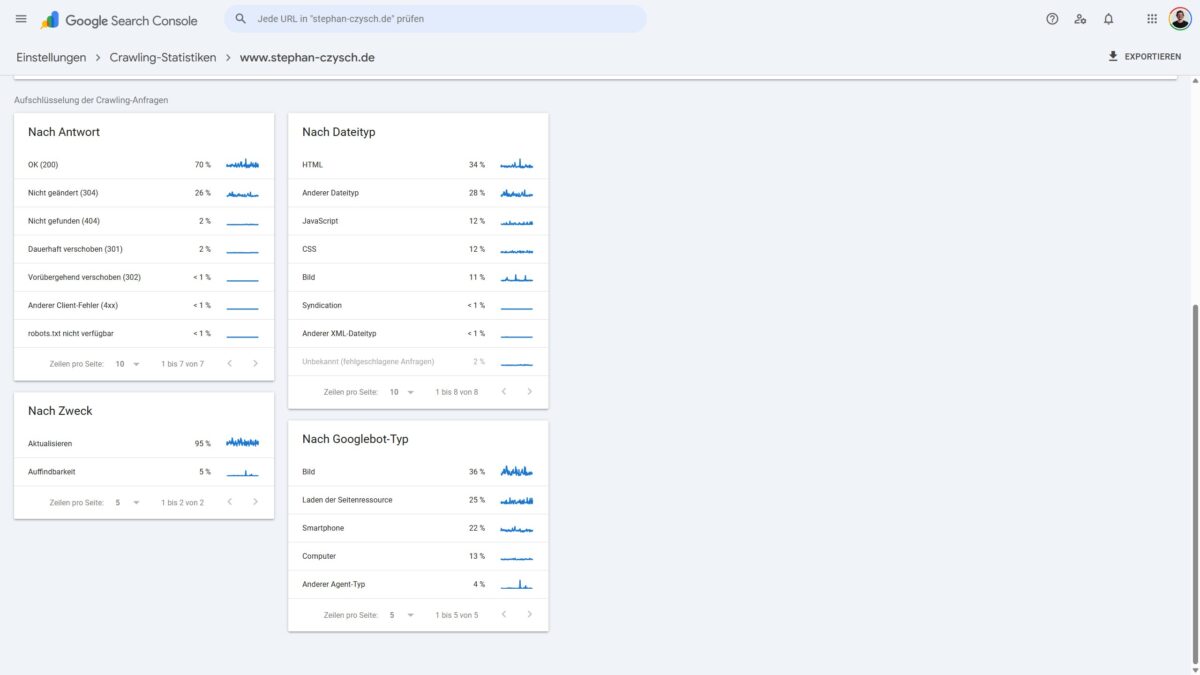This screenshot has width=1200, height=675.
Task: Expand rows-per-page dropdown in Nach Googlebot-Typ
Action: (401, 615)
